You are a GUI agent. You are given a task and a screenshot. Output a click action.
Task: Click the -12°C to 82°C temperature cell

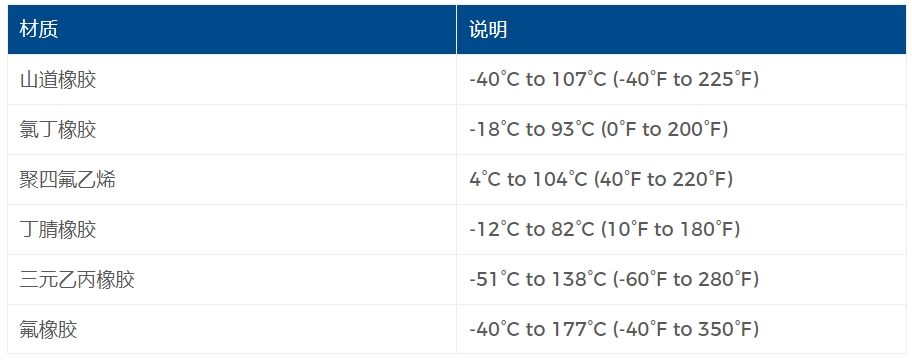(x=681, y=230)
